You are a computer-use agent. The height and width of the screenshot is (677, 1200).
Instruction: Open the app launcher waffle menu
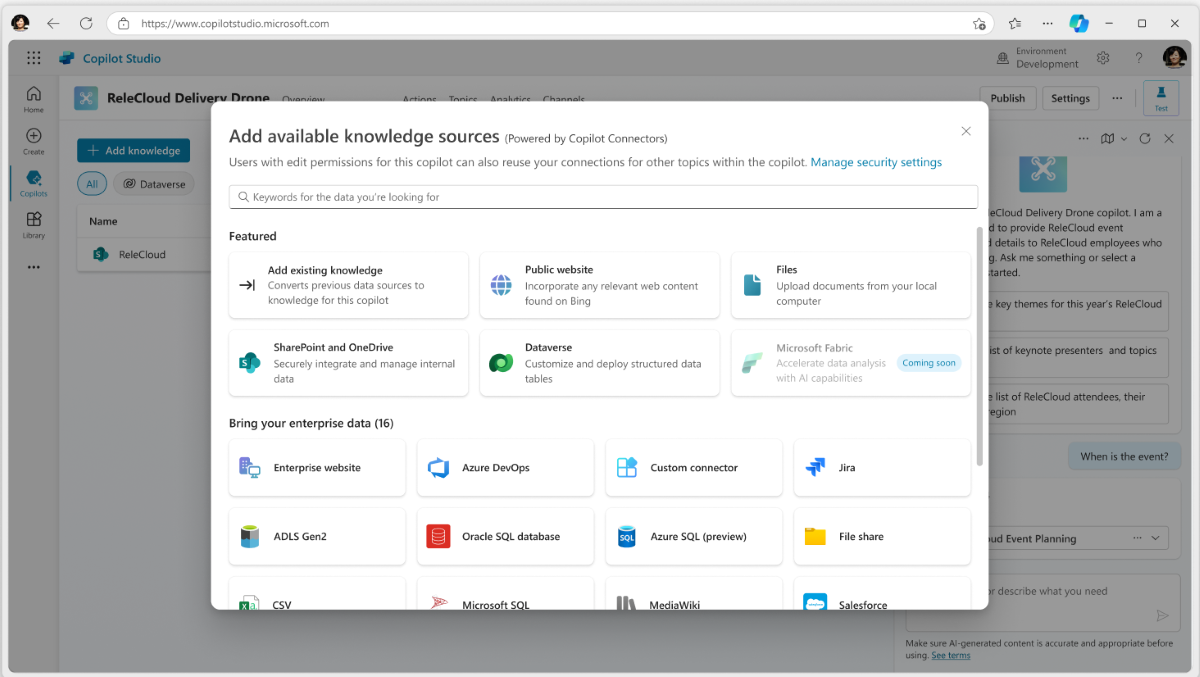(x=33, y=57)
